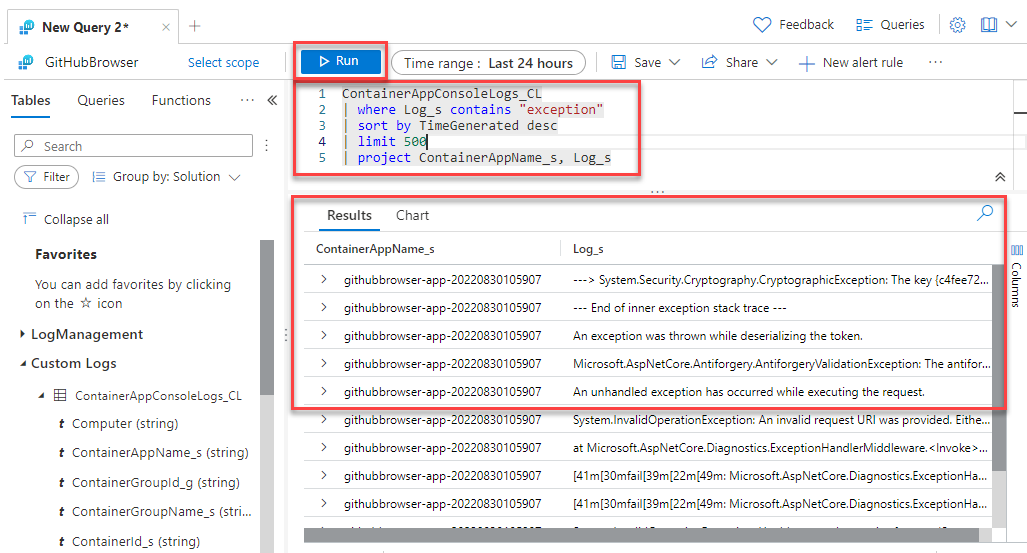Click the Feedback heart icon
Image resolution: width=1027 pixels, height=553 pixels.
click(x=762, y=25)
